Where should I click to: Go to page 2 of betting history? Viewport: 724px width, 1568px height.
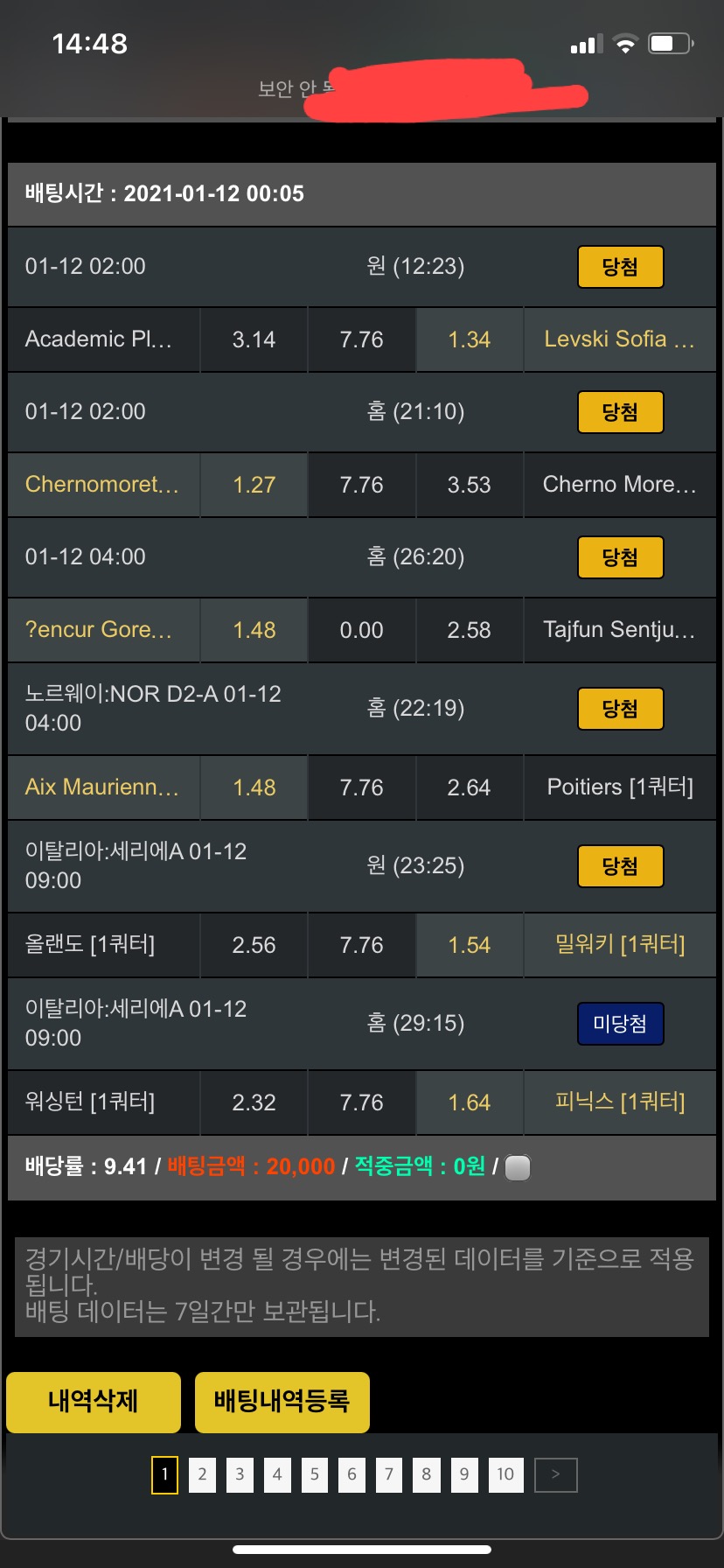tap(202, 1474)
